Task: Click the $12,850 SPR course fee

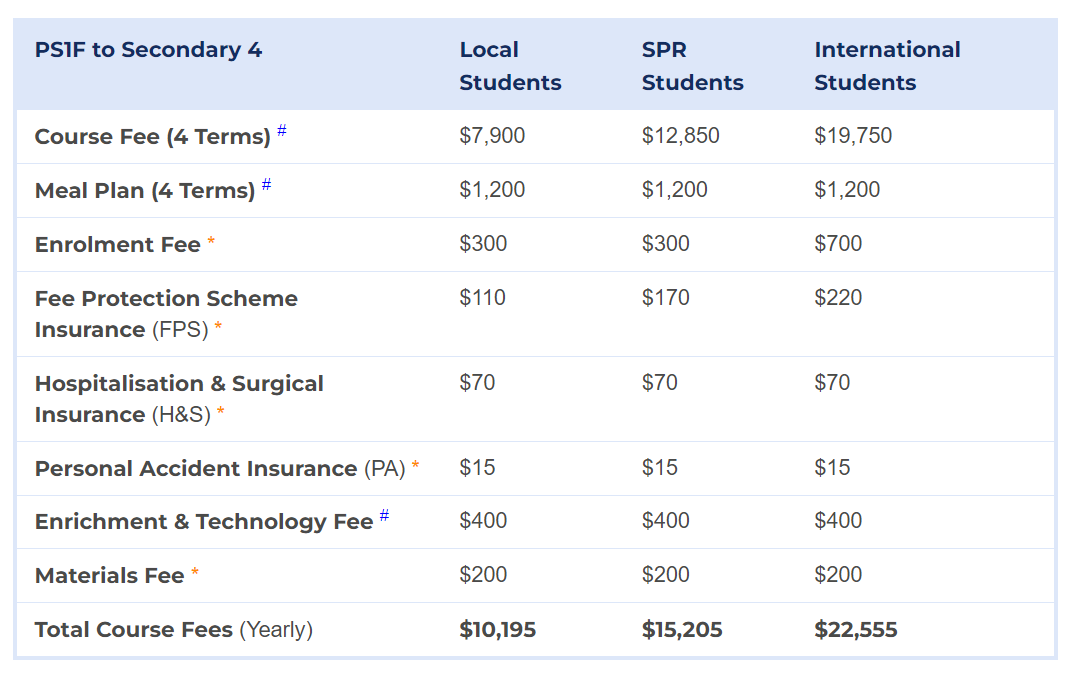Action: 680,135
